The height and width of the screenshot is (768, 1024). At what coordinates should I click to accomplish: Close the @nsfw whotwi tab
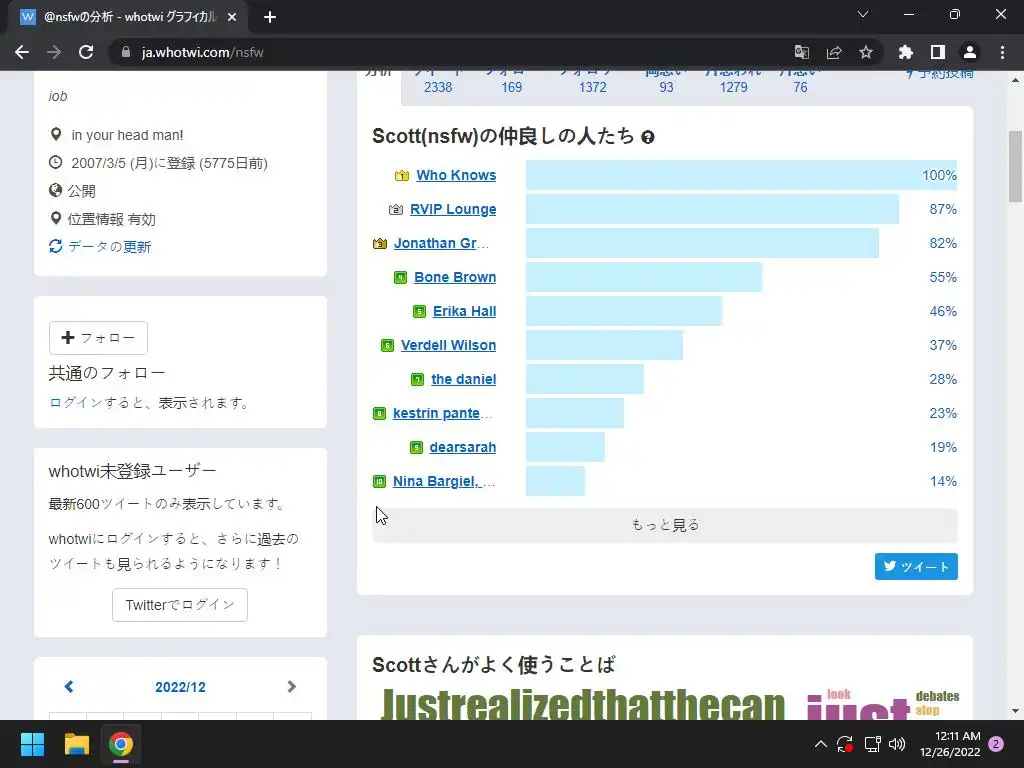(x=232, y=17)
